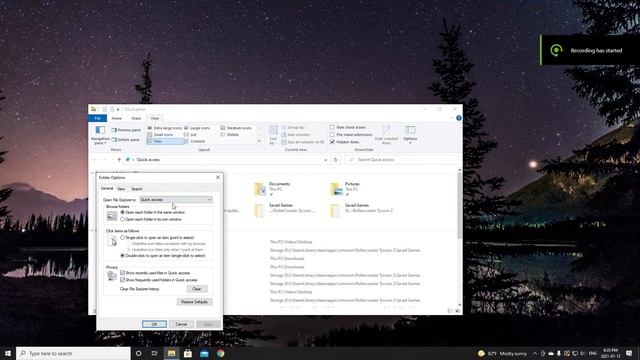The width and height of the screenshot is (640, 360).
Task: Switch to the Share ribbon tab
Action: click(x=136, y=118)
